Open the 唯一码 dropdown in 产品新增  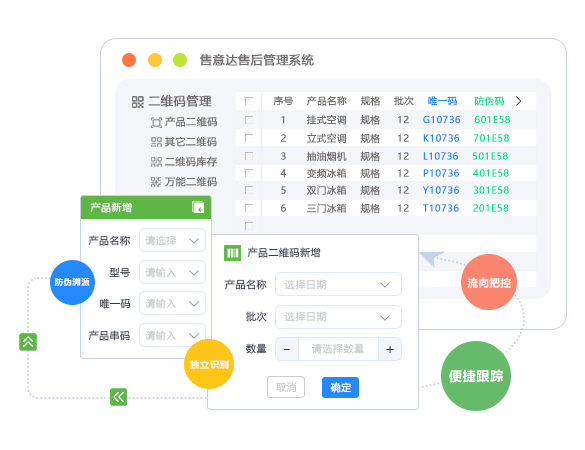[x=172, y=303]
